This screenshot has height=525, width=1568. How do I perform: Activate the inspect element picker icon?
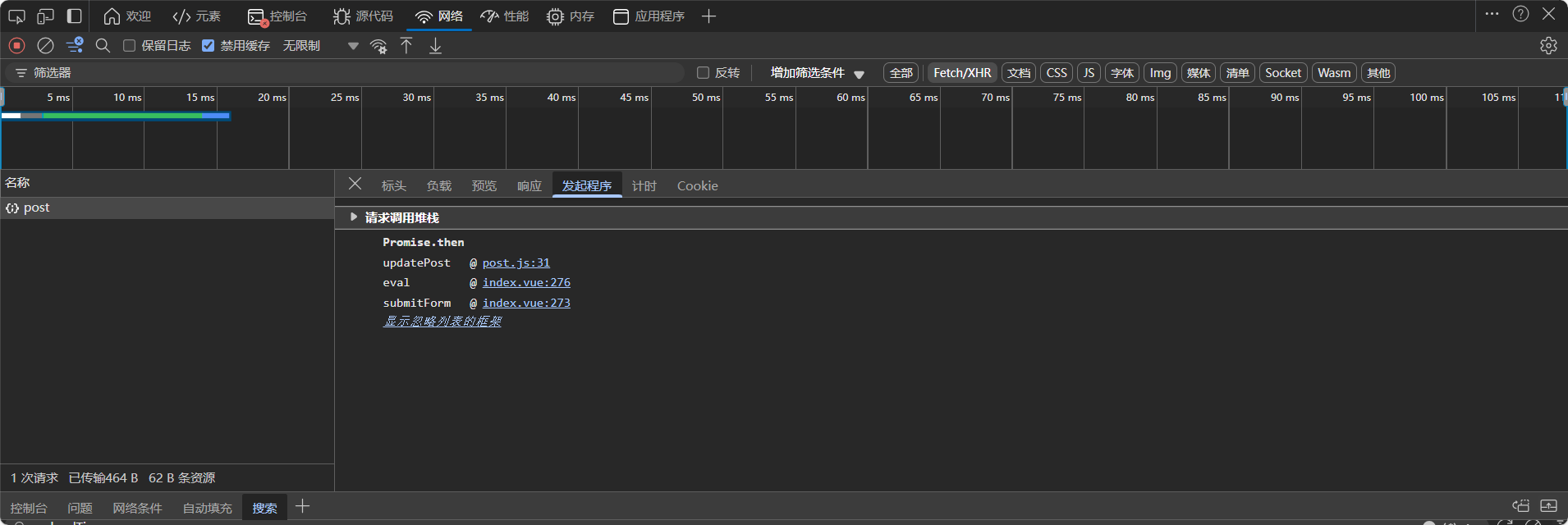[16, 16]
